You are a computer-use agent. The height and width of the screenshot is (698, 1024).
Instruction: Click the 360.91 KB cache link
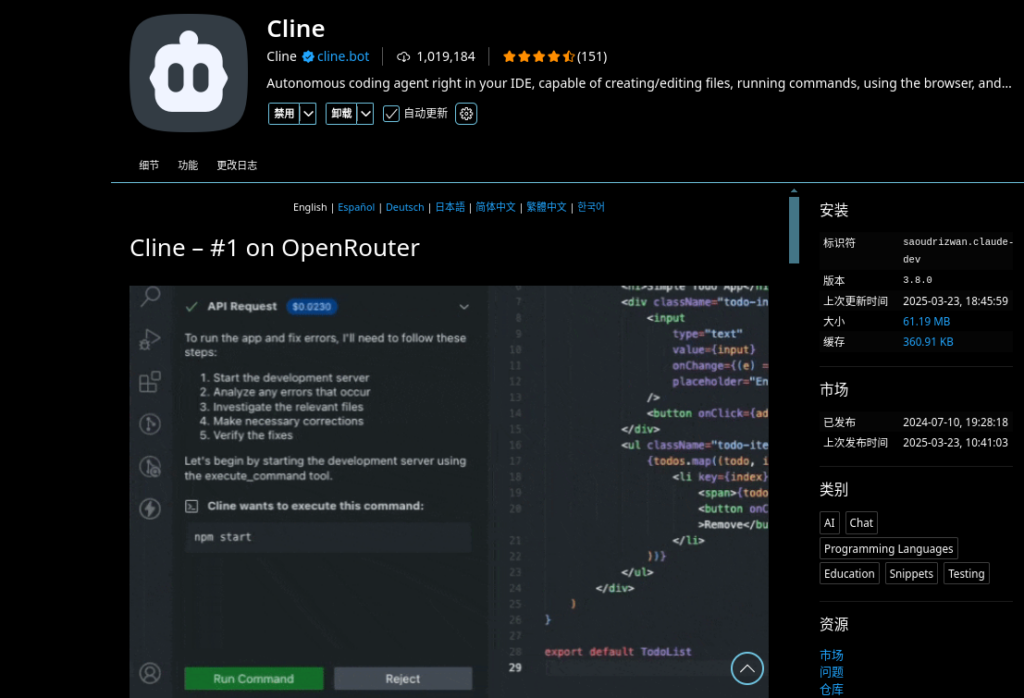click(928, 341)
